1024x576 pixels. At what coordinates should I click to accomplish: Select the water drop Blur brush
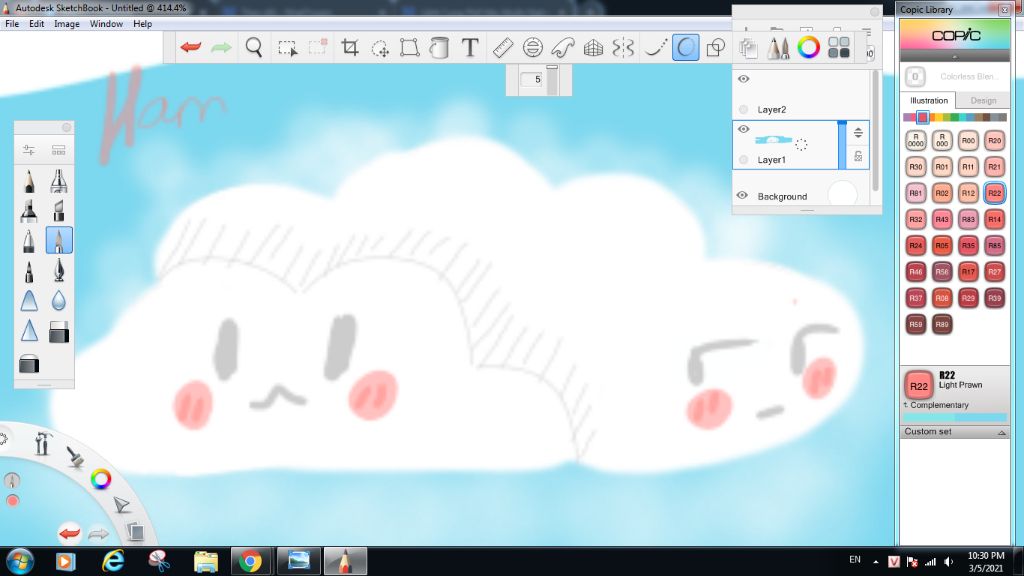(x=59, y=300)
